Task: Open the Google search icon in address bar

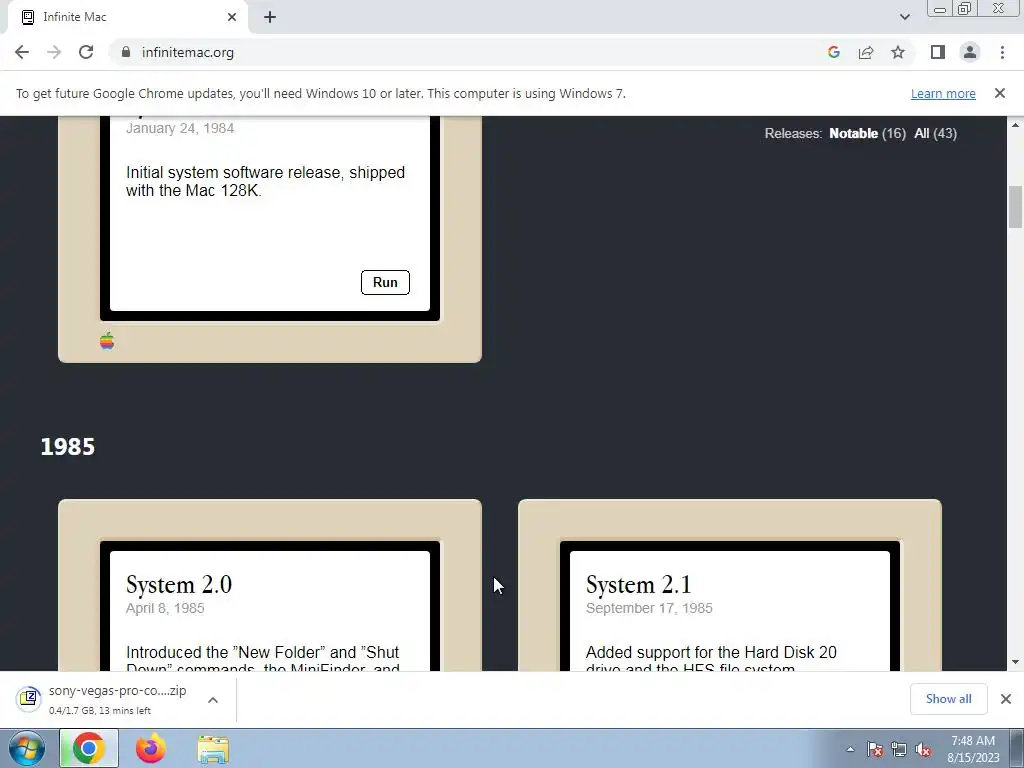Action: (833, 52)
